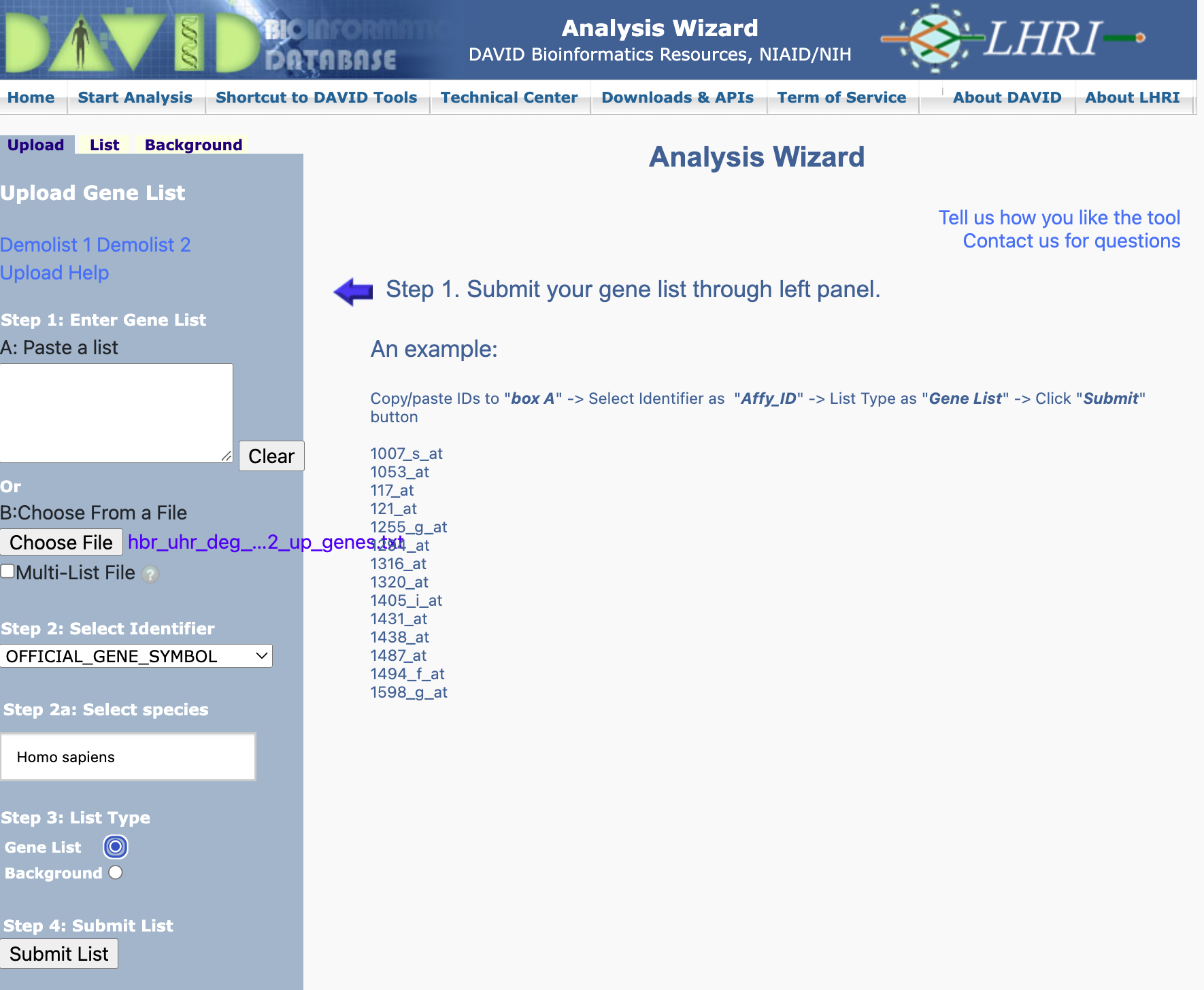The width and height of the screenshot is (1204, 990).
Task: Open the Technical Center menu item
Action: tap(509, 97)
